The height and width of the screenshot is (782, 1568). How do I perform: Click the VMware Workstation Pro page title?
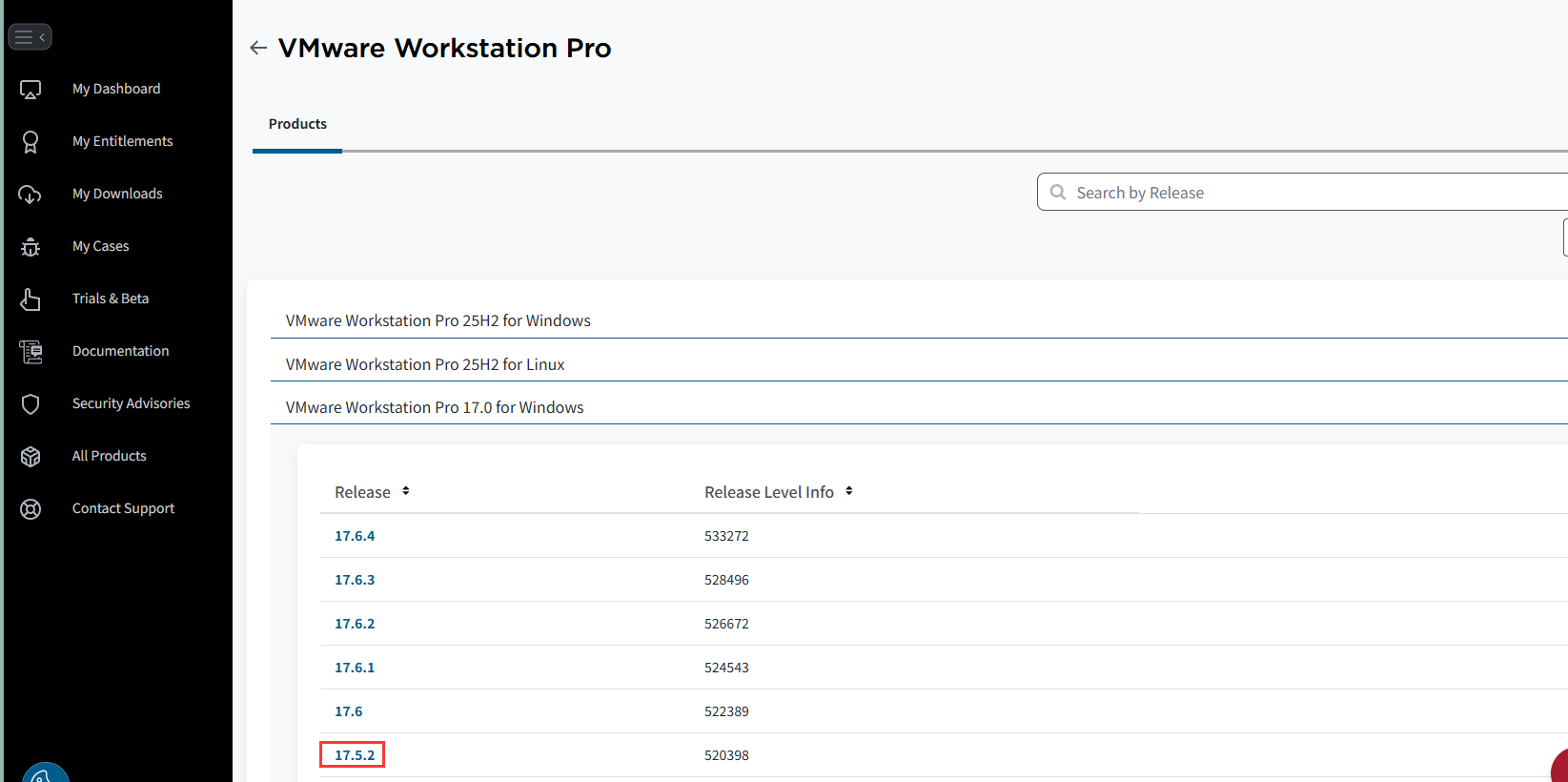coord(444,48)
